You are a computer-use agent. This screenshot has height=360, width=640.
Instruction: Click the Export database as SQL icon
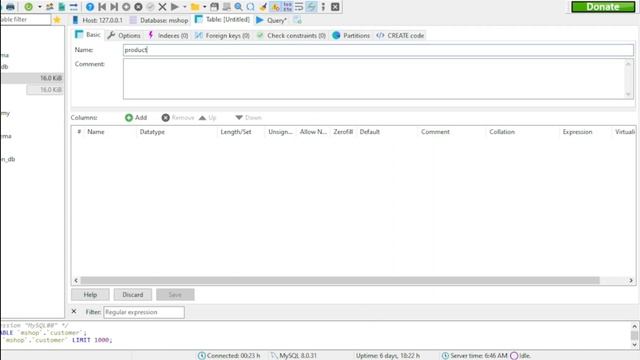pos(62,7)
